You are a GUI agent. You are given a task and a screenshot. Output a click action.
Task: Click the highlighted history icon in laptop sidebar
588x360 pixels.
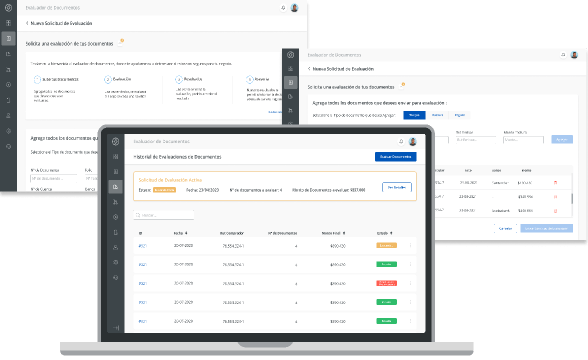pos(116,187)
